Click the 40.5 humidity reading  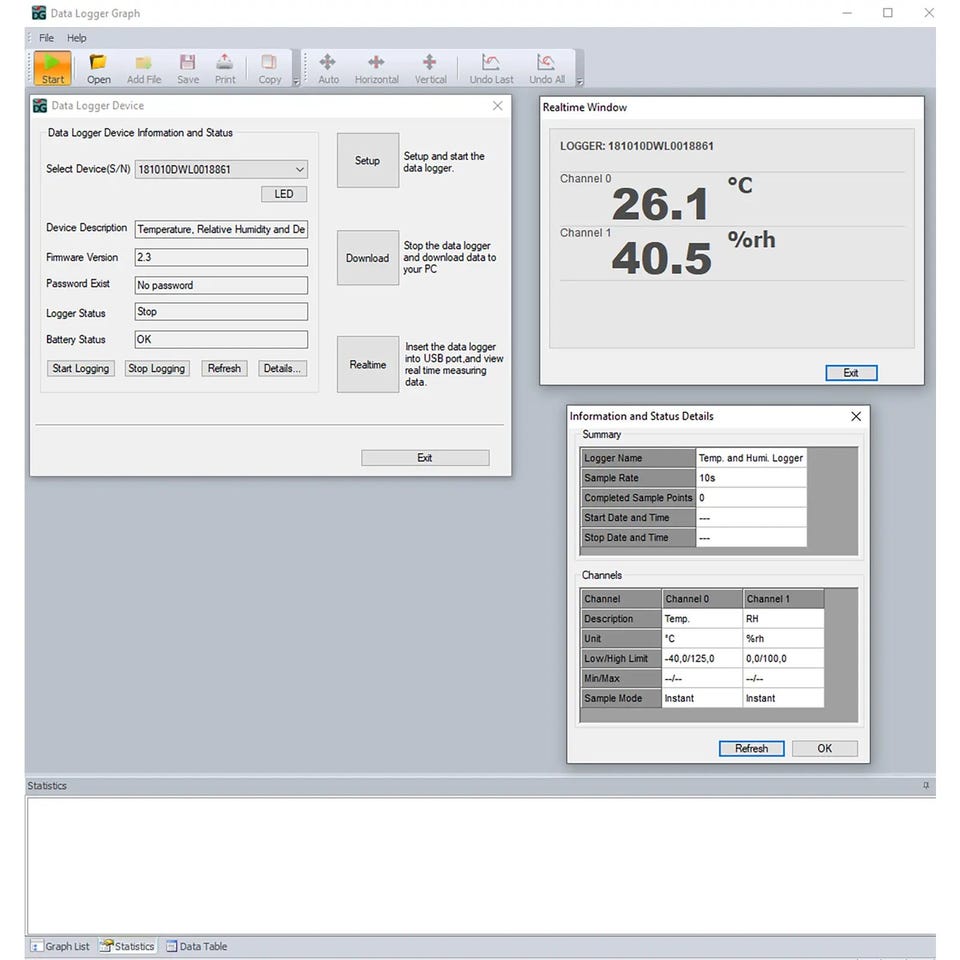coord(661,258)
